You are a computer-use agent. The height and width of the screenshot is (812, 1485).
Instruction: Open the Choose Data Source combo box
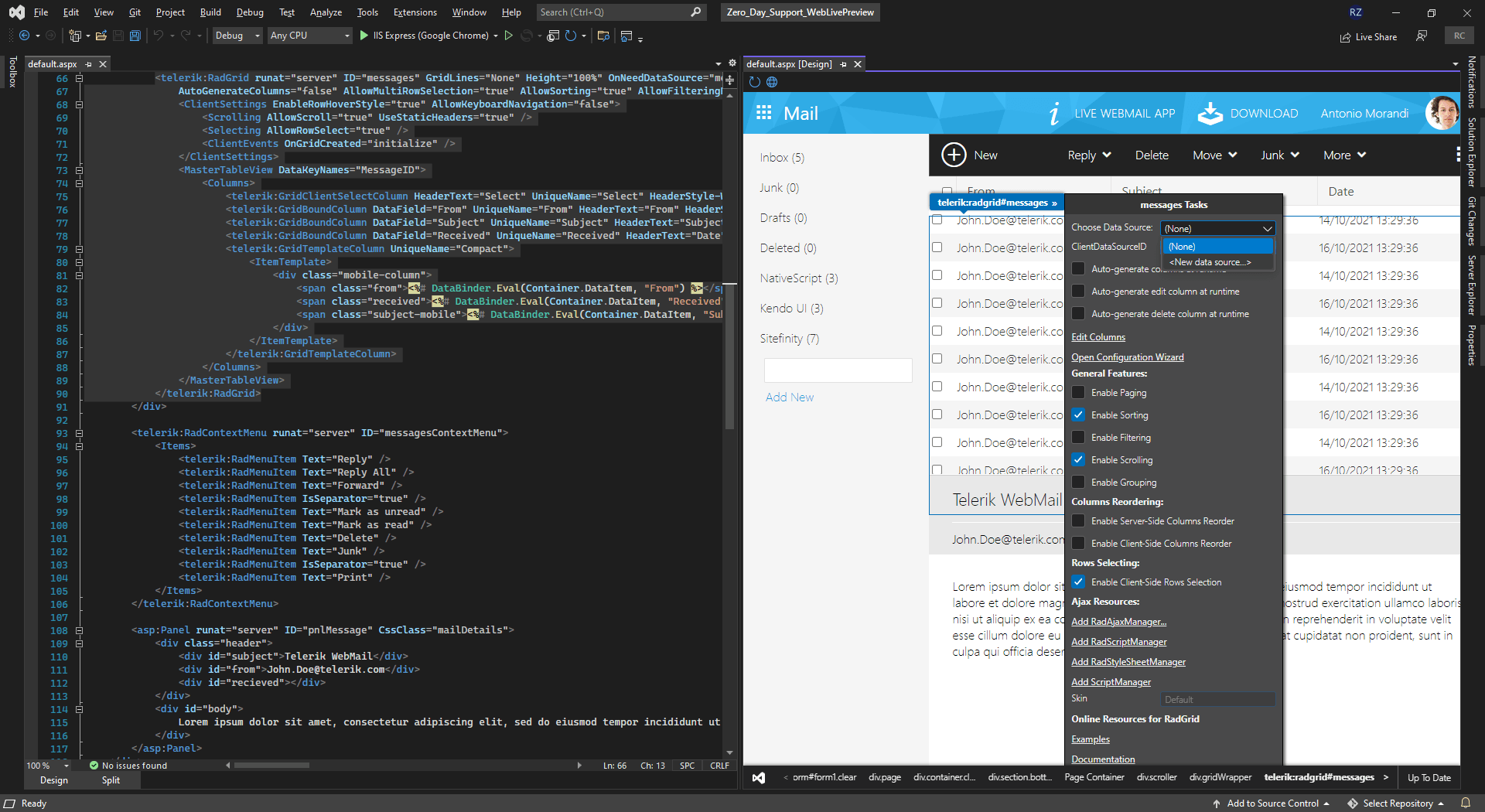click(1217, 228)
